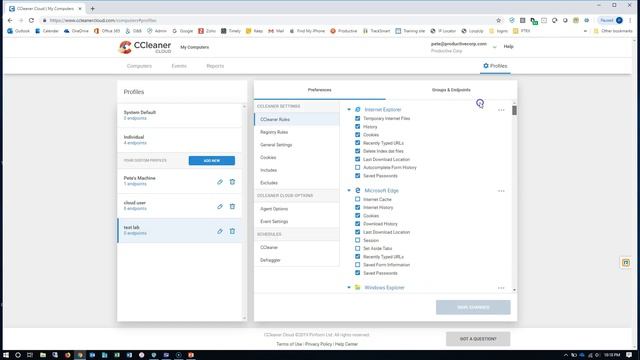The height and width of the screenshot is (360, 640).
Task: Click the rules list scrollbar thumb
Action: (x=514, y=110)
